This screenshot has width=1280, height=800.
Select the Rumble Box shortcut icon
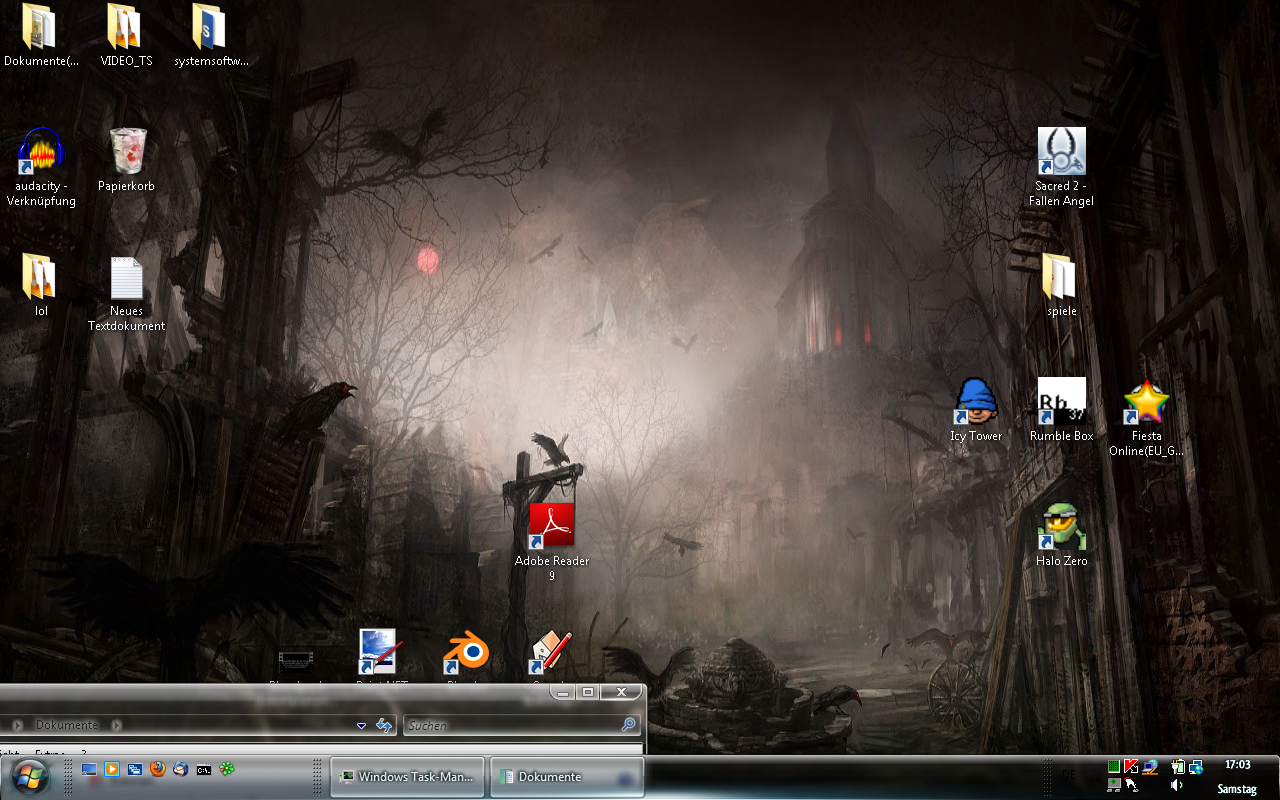click(1061, 401)
